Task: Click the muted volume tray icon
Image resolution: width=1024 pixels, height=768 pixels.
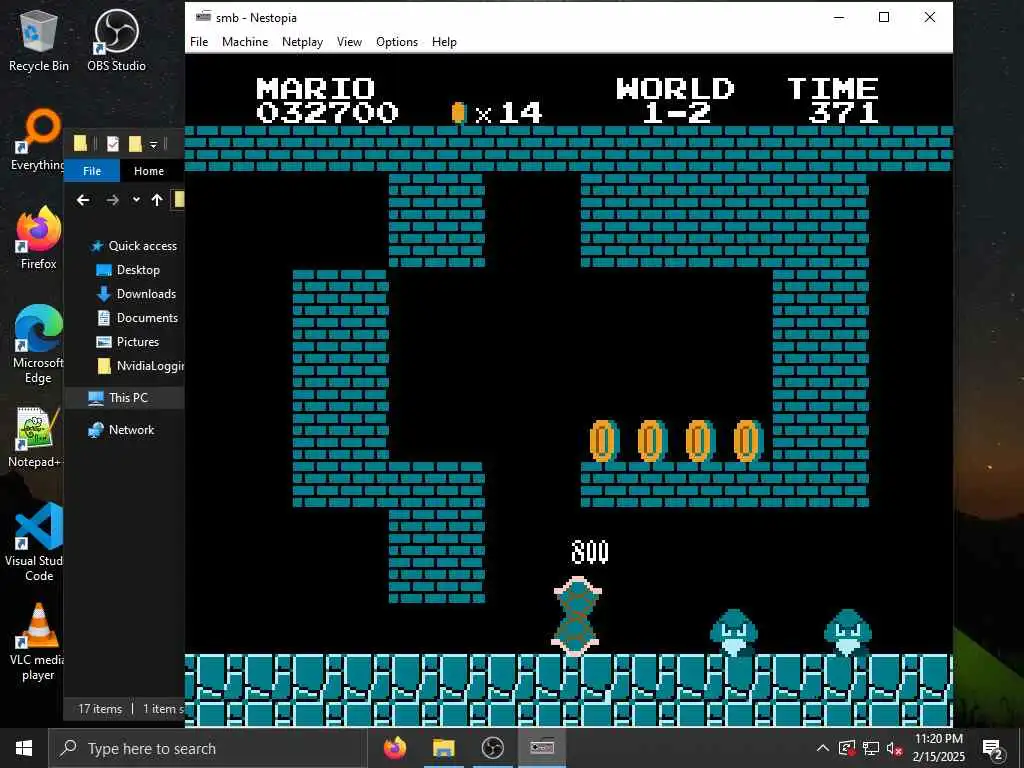Action: coord(895,749)
